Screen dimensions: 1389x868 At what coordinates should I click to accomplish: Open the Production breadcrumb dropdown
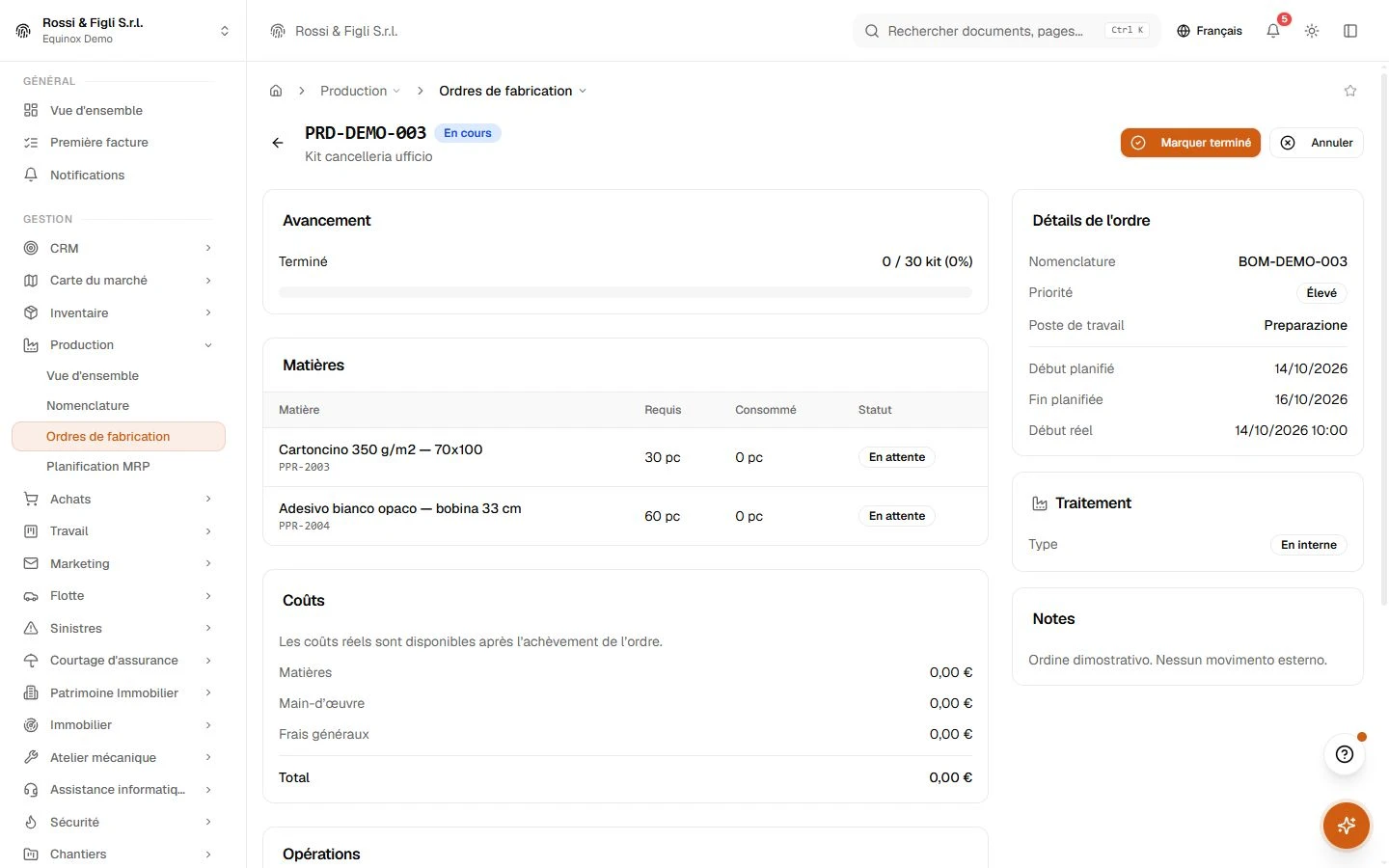360,91
